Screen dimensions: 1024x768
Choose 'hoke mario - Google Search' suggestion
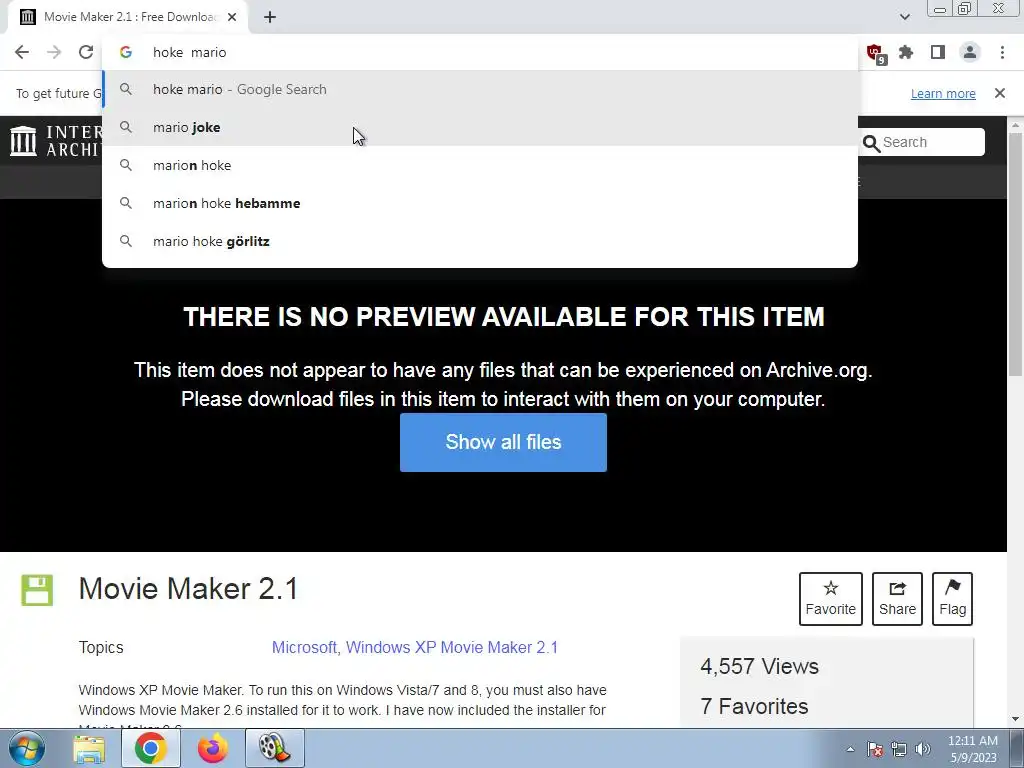point(480,89)
